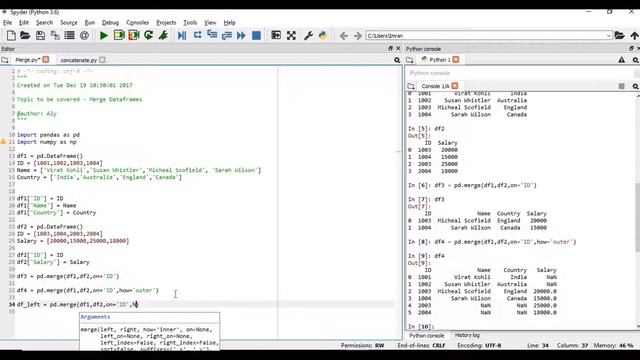
Task: Go back with left arrow
Action: point(344,36)
